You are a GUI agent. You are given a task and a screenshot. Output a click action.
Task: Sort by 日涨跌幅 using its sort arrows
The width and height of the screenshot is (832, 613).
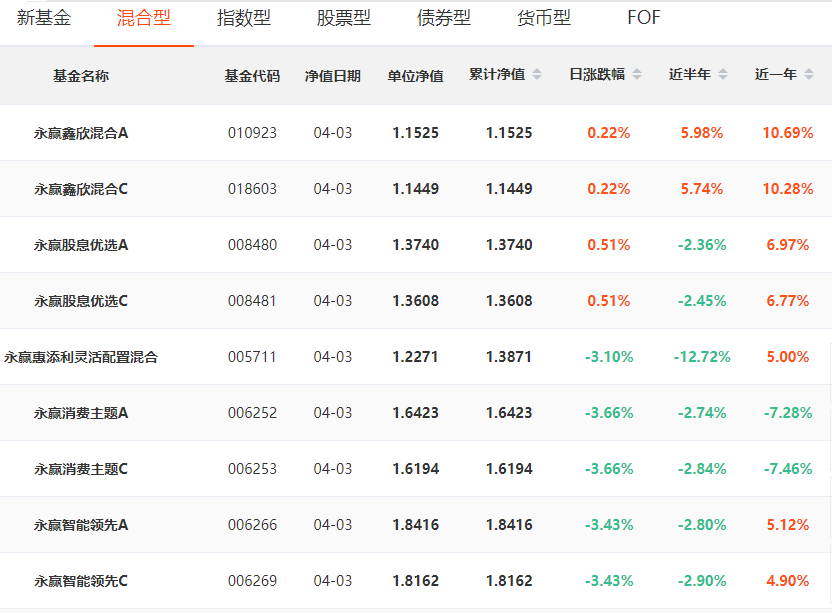click(637, 74)
